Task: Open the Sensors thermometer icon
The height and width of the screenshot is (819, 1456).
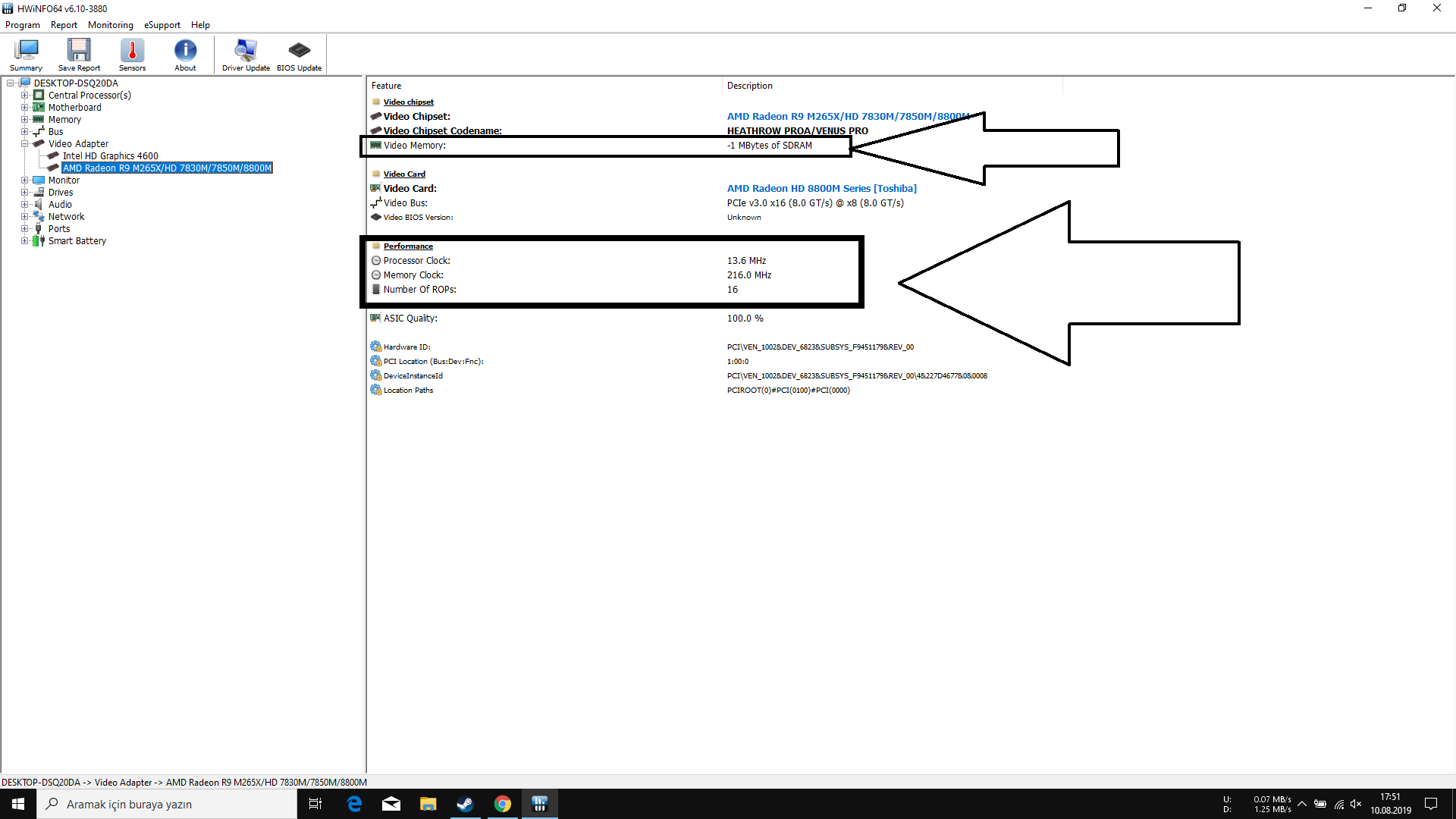Action: tap(132, 55)
